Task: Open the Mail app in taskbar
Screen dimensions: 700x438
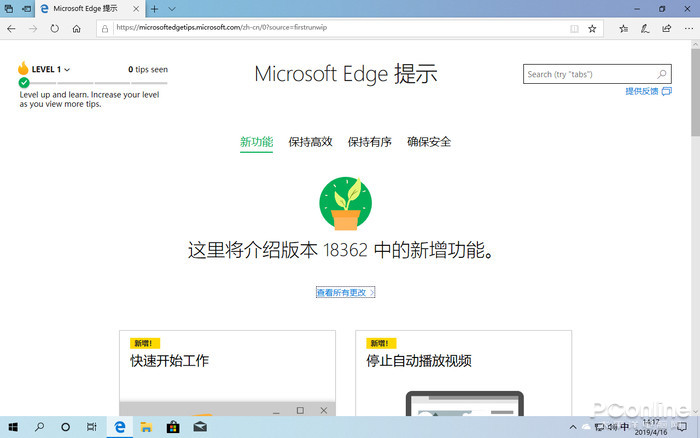Action: pos(200,427)
